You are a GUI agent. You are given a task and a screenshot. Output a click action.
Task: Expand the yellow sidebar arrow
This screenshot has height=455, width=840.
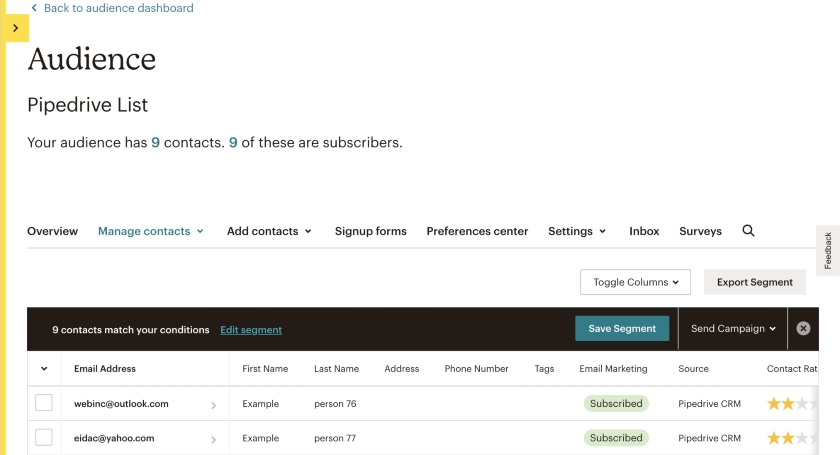[x=15, y=28]
